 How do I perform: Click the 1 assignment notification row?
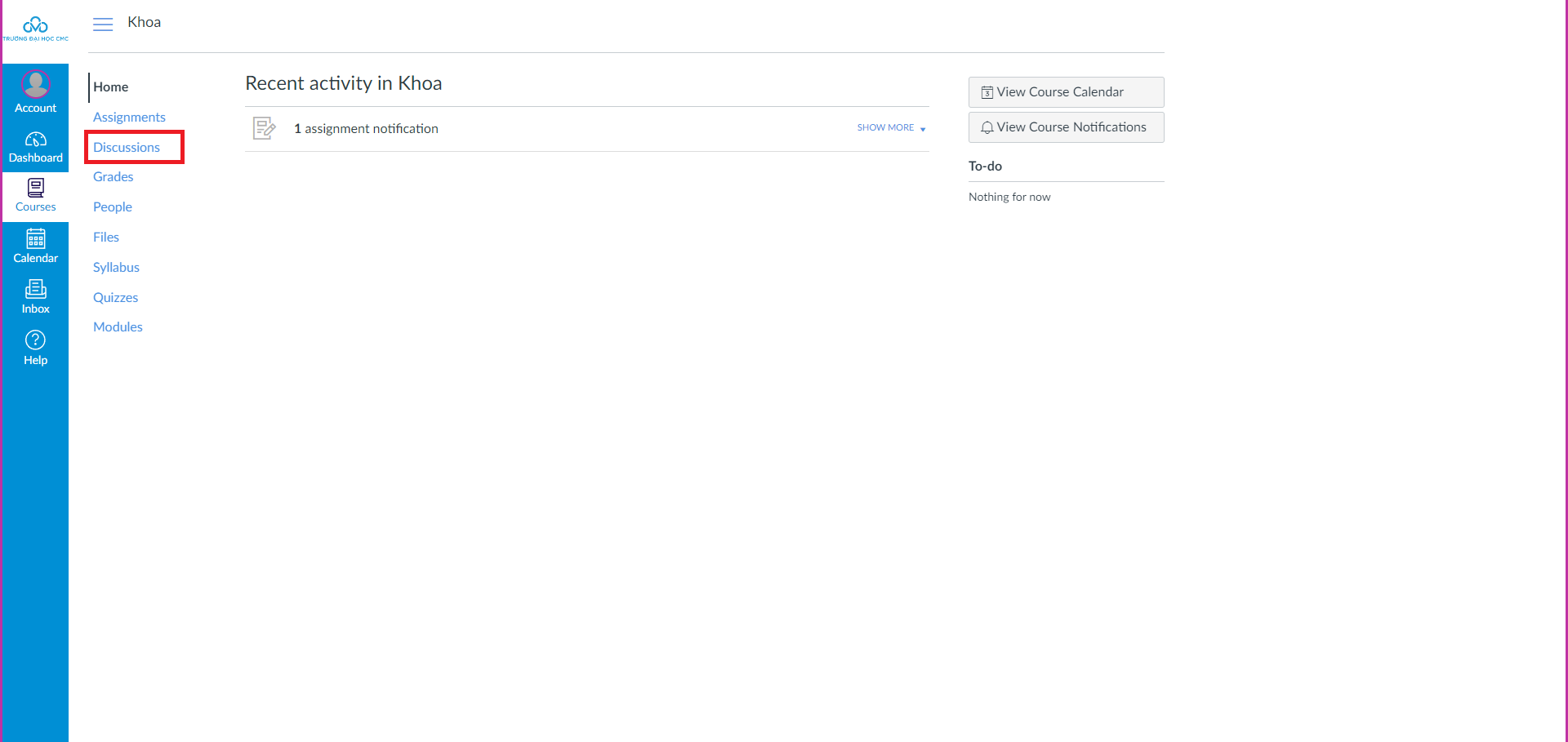click(366, 129)
